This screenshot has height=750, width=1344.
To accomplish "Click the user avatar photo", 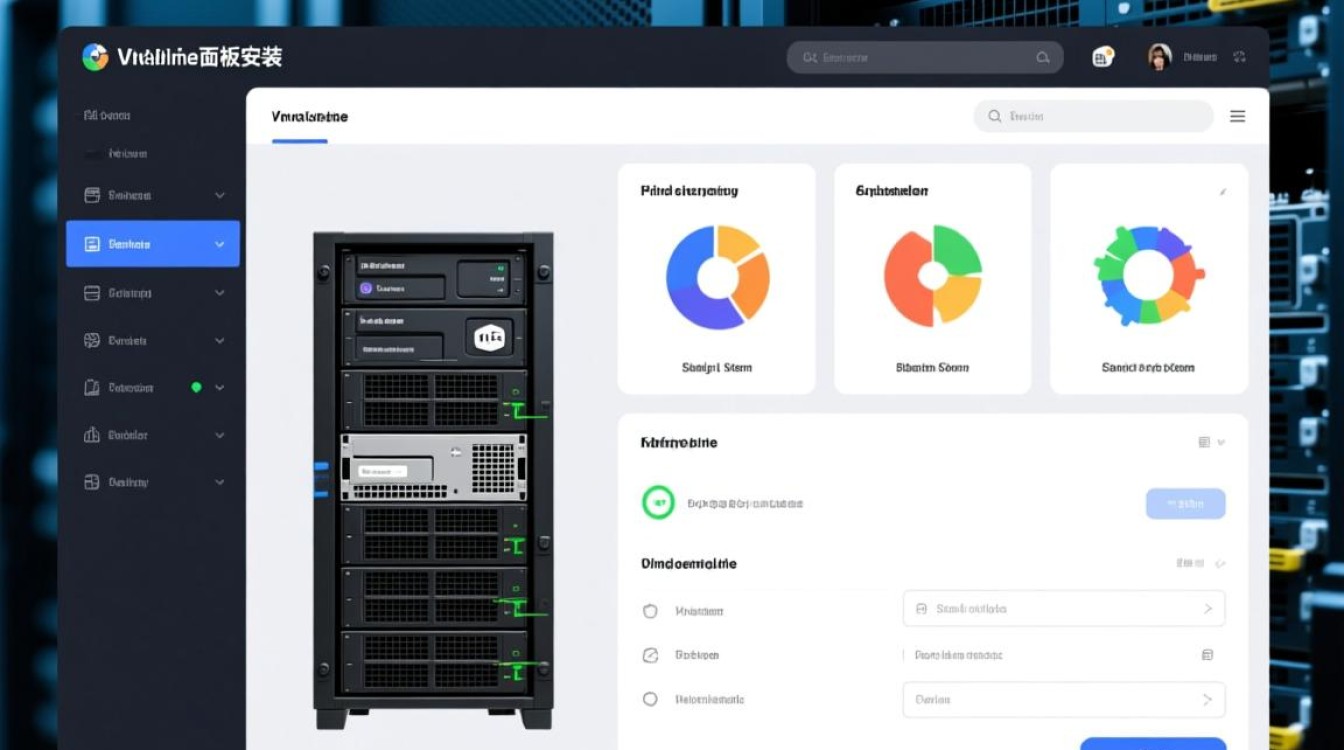I will tap(1159, 57).
